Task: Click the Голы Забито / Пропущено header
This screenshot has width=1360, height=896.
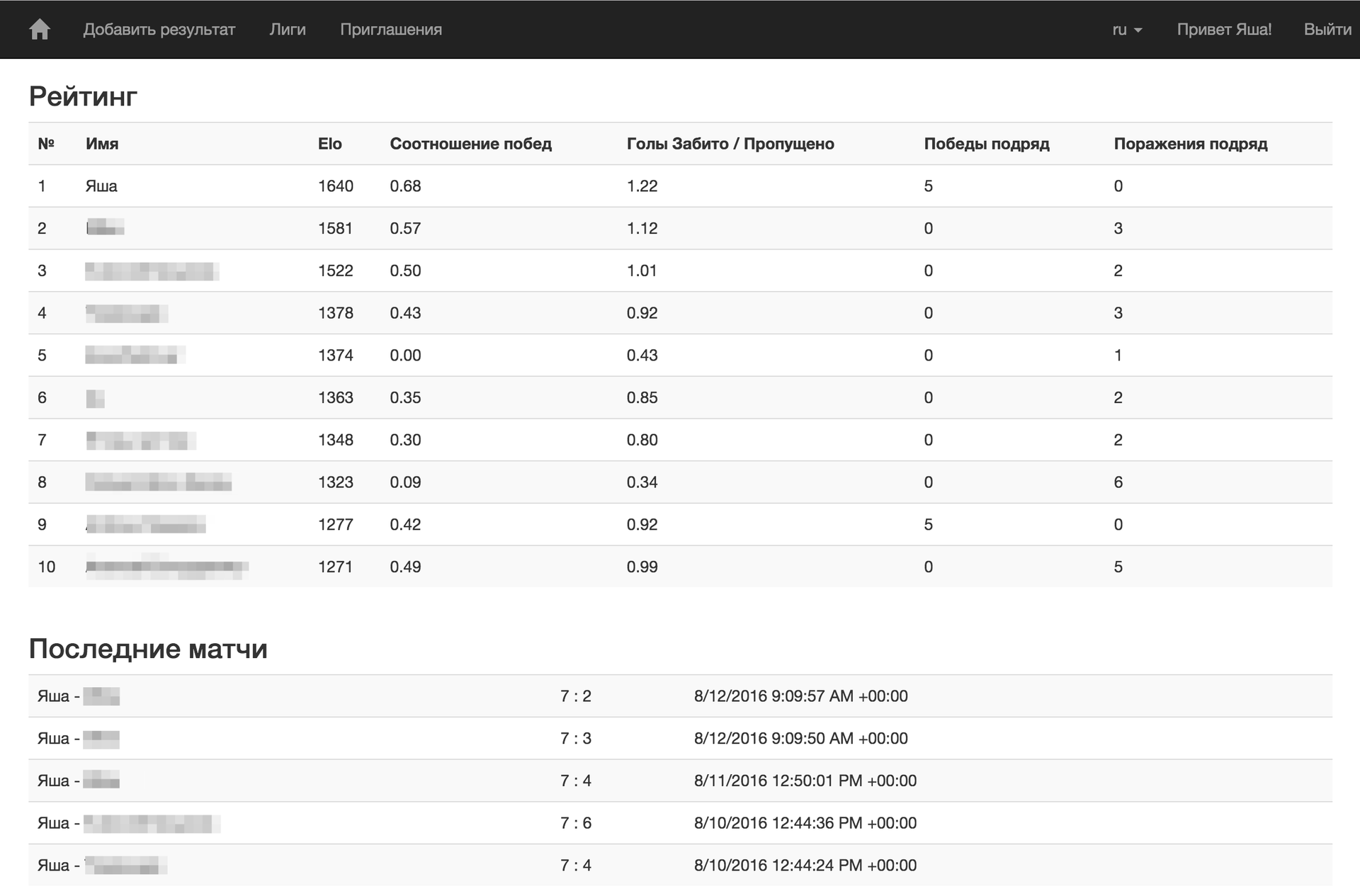Action: point(730,144)
